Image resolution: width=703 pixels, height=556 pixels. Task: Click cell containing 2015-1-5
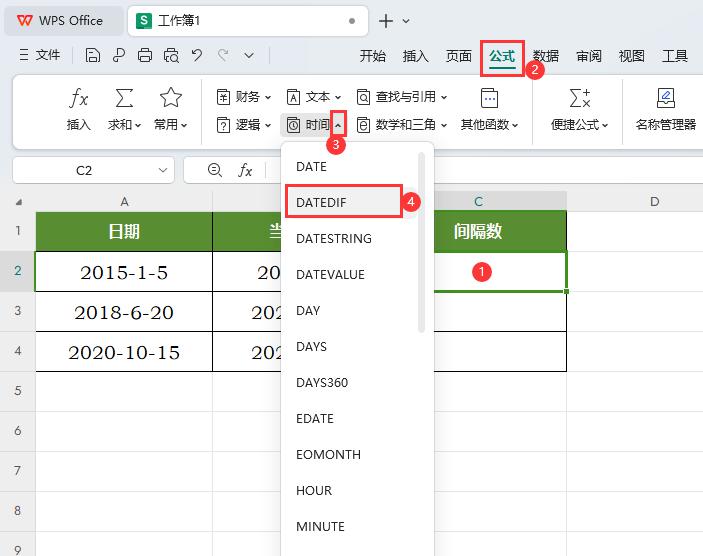coord(124,272)
